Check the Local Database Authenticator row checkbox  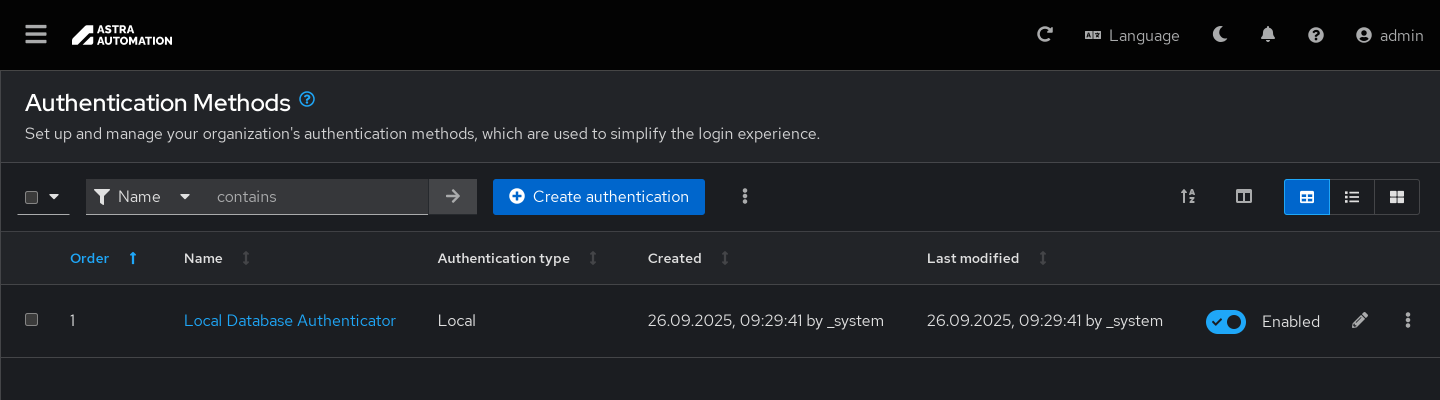coord(32,320)
